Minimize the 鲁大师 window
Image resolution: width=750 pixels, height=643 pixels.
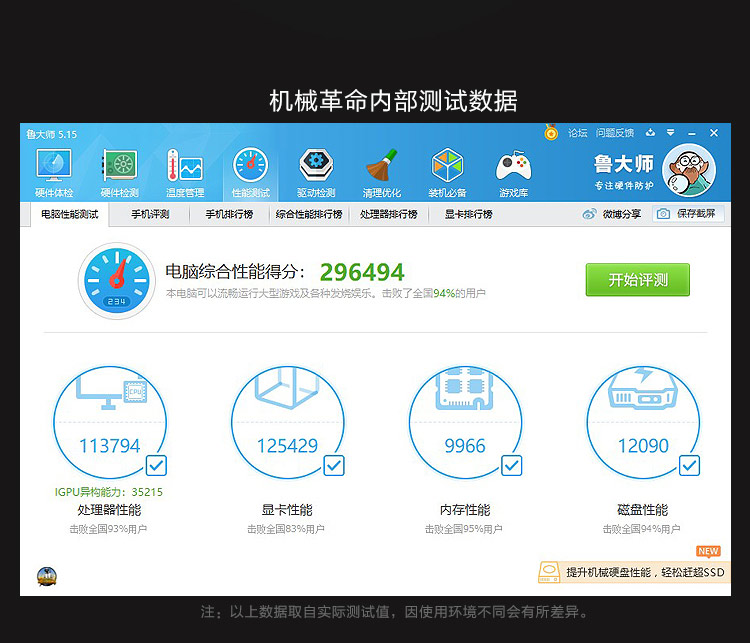[692, 133]
